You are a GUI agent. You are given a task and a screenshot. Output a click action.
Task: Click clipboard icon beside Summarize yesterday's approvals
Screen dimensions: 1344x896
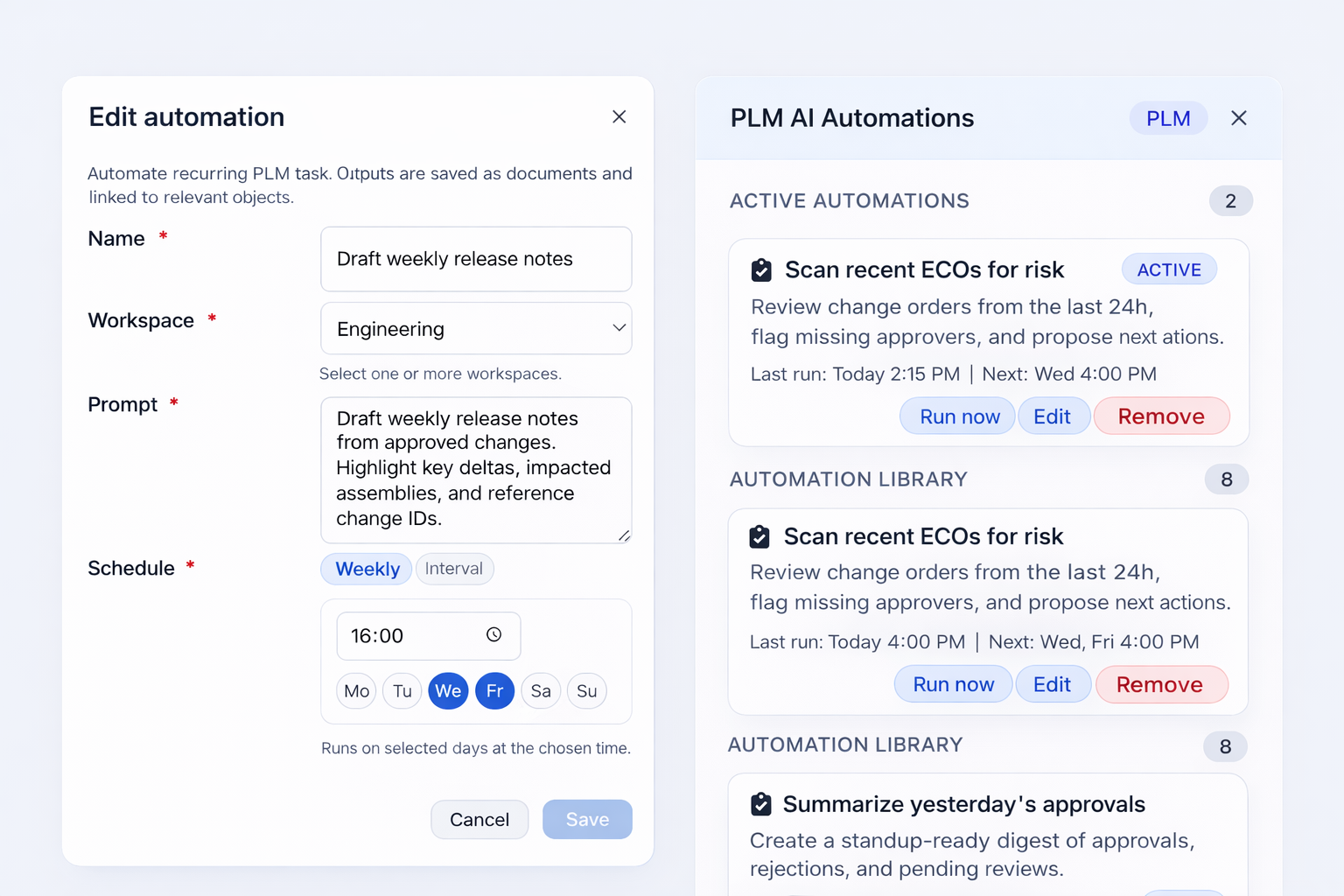761,803
